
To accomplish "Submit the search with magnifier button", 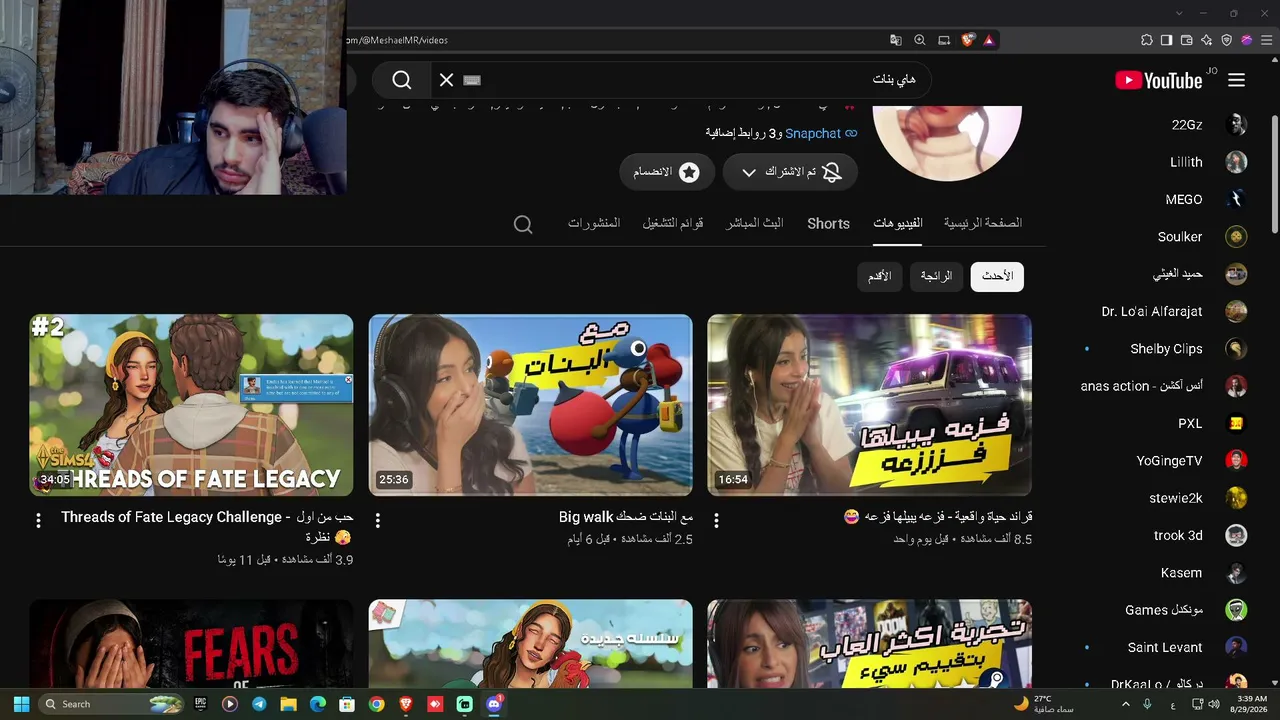I will click(402, 80).
